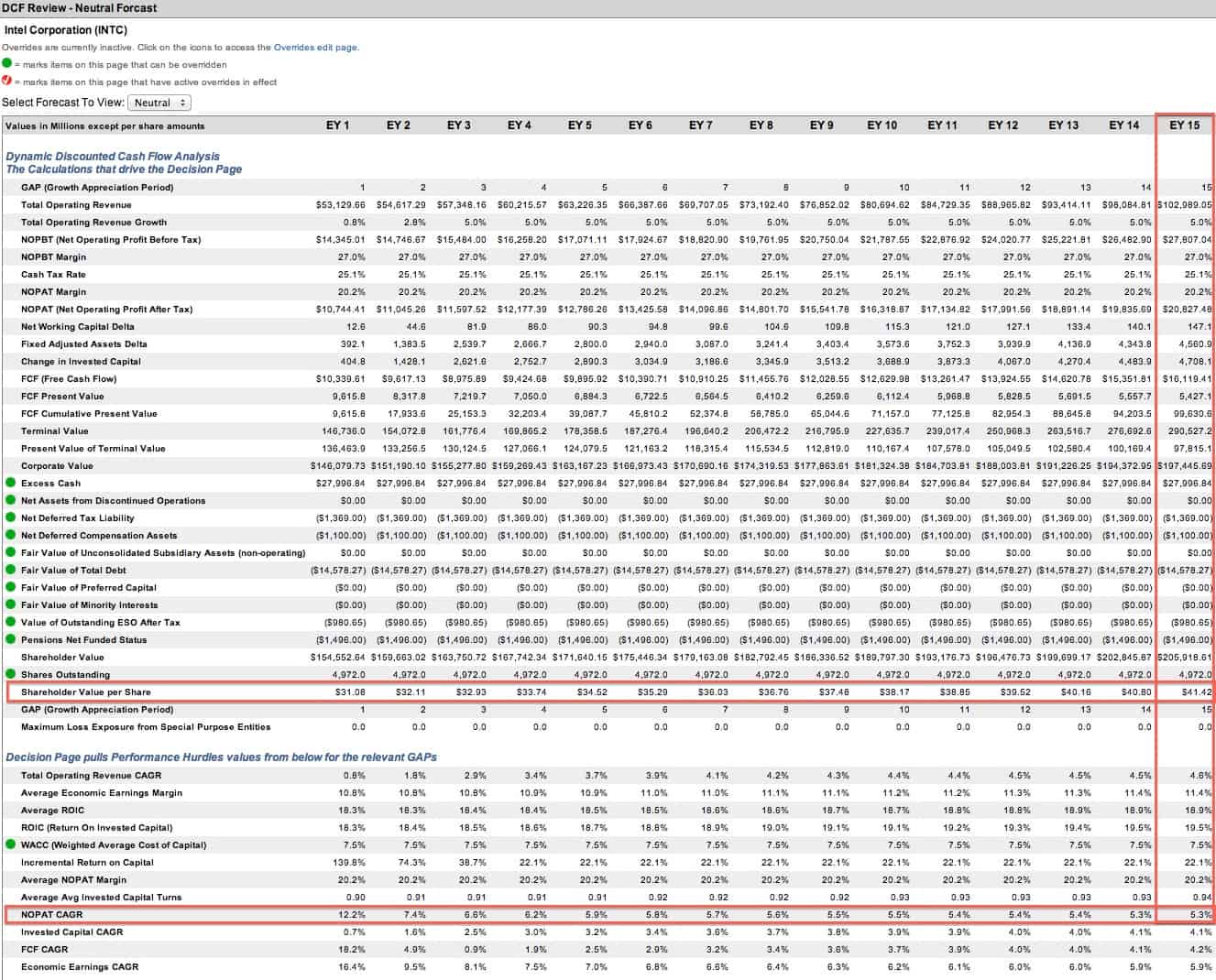Click the Total Operating Revenue row label
The height and width of the screenshot is (980, 1216).
click(x=76, y=205)
